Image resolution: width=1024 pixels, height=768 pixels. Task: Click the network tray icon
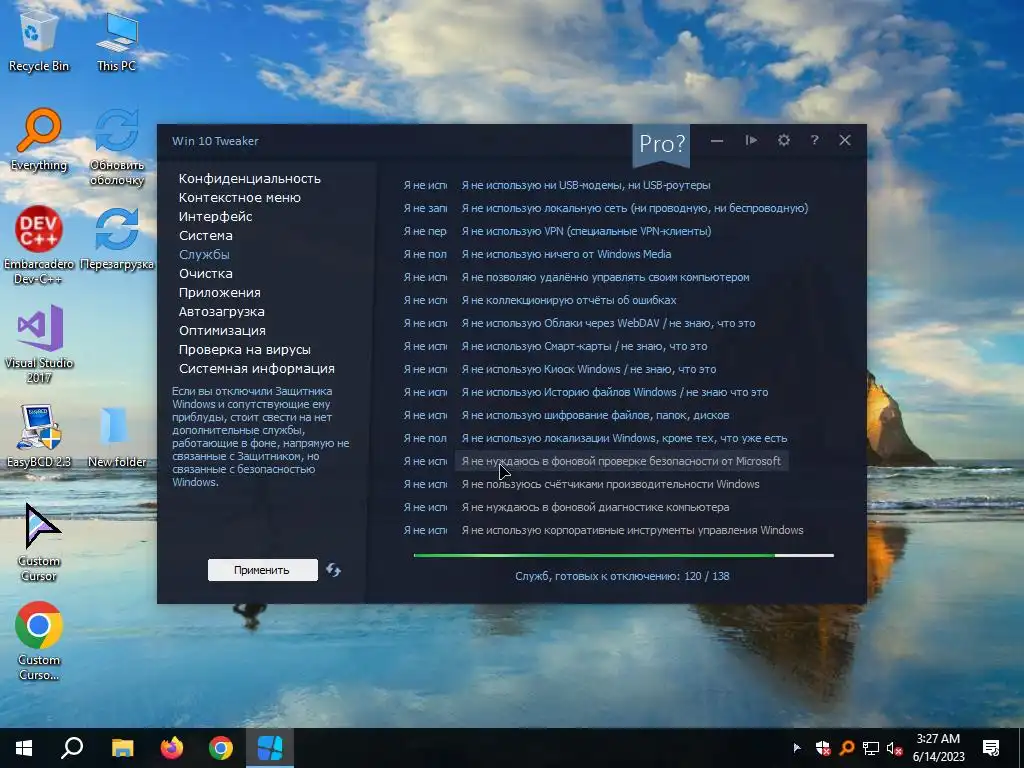[871, 748]
